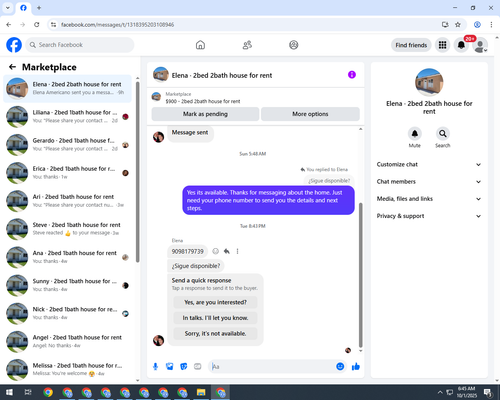Screen dimensions: 500x400
Task: Open the Windows notification center icon
Action: (488, 392)
